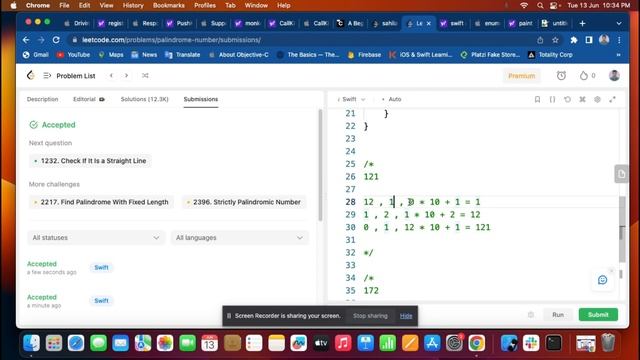640x360 pixels.
Task: Click the left panel scrollbar
Action: (320, 165)
